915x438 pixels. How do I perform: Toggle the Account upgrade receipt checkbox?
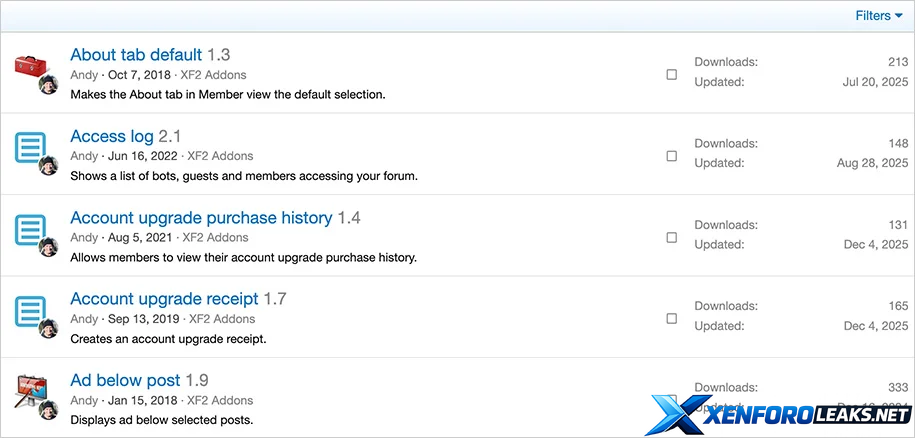(x=671, y=320)
